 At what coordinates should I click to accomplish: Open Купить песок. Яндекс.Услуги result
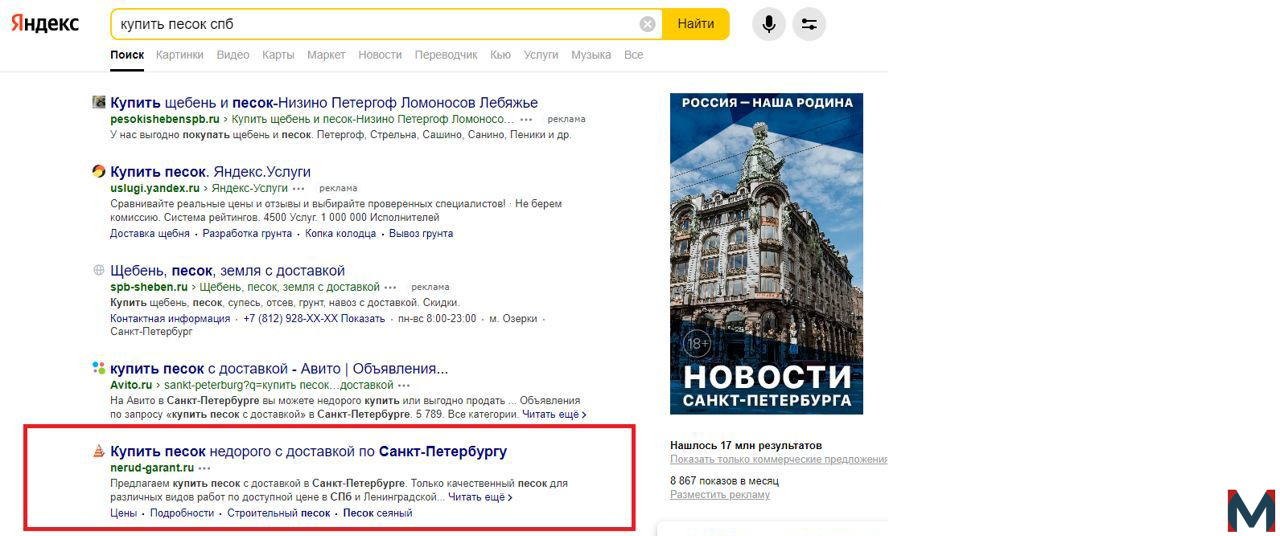point(210,171)
